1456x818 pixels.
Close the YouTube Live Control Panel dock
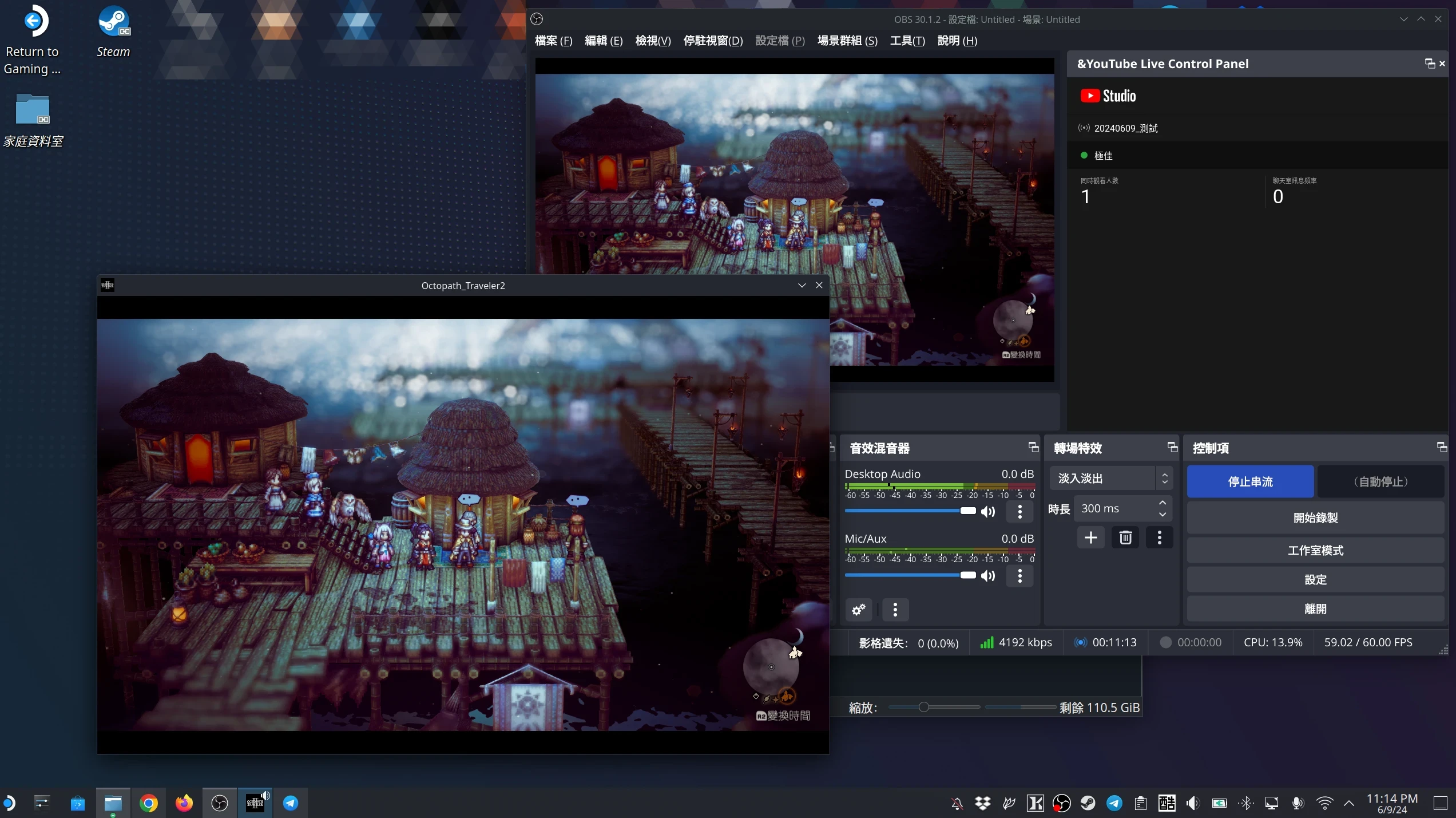pyautogui.click(x=1442, y=64)
